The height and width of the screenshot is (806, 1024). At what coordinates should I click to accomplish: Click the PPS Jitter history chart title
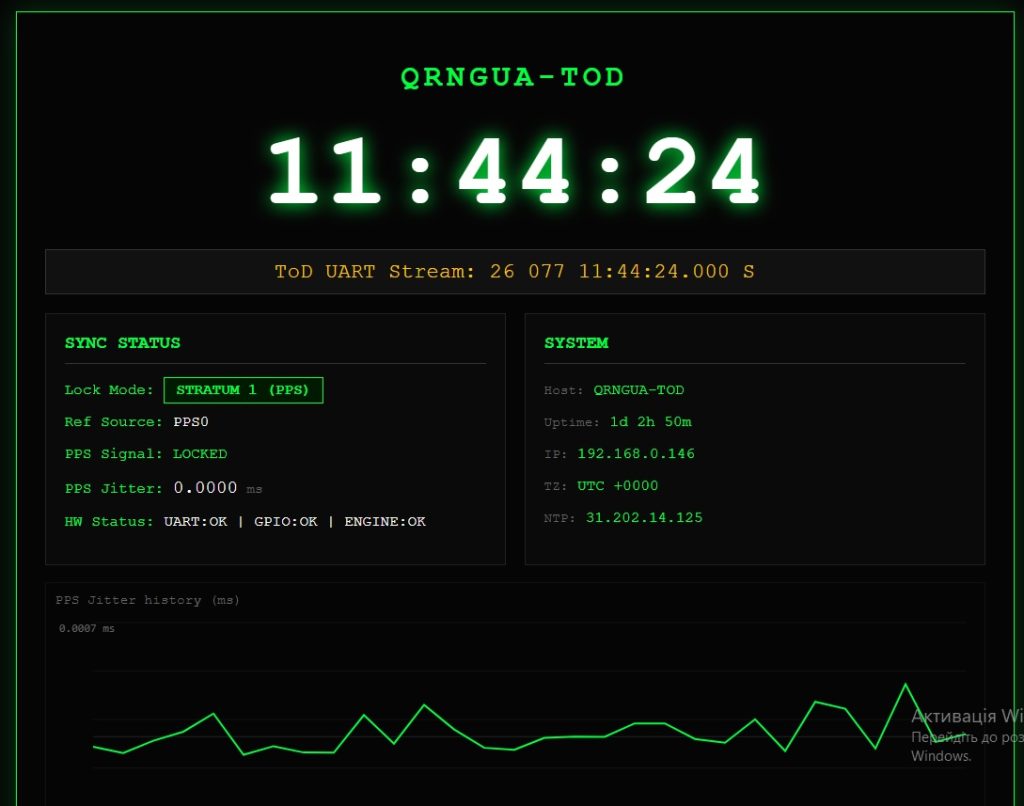pyautogui.click(x=148, y=600)
